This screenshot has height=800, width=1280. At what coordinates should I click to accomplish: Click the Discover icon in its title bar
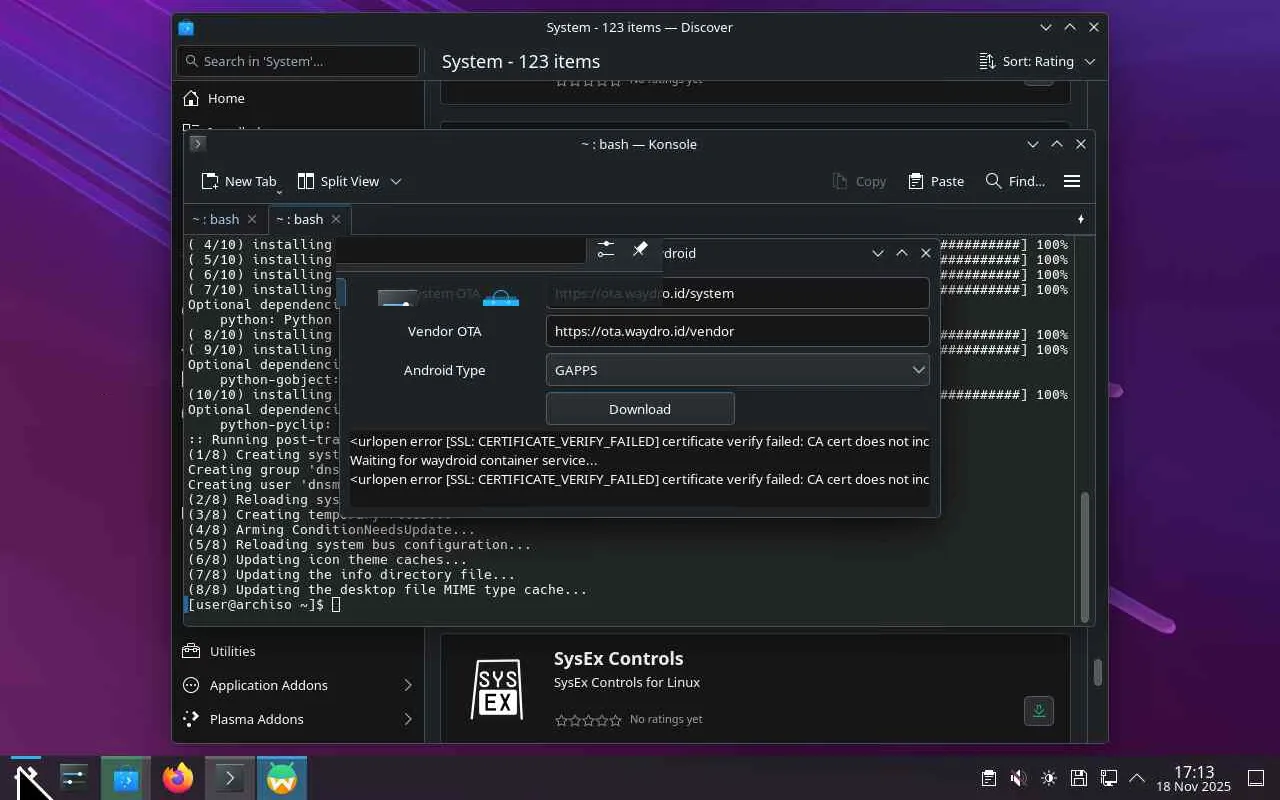click(186, 28)
